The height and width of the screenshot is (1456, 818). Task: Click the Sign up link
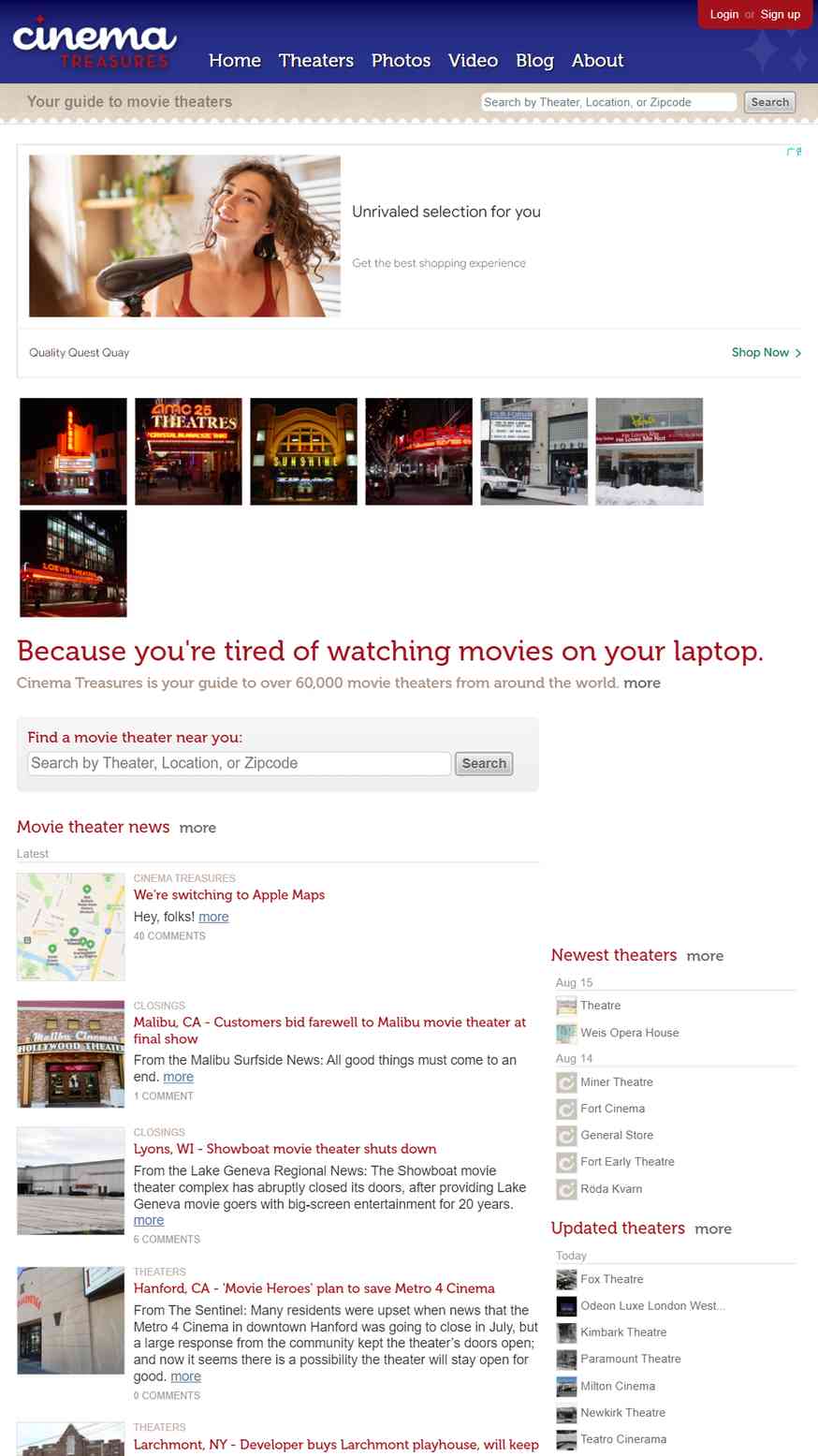click(x=781, y=14)
